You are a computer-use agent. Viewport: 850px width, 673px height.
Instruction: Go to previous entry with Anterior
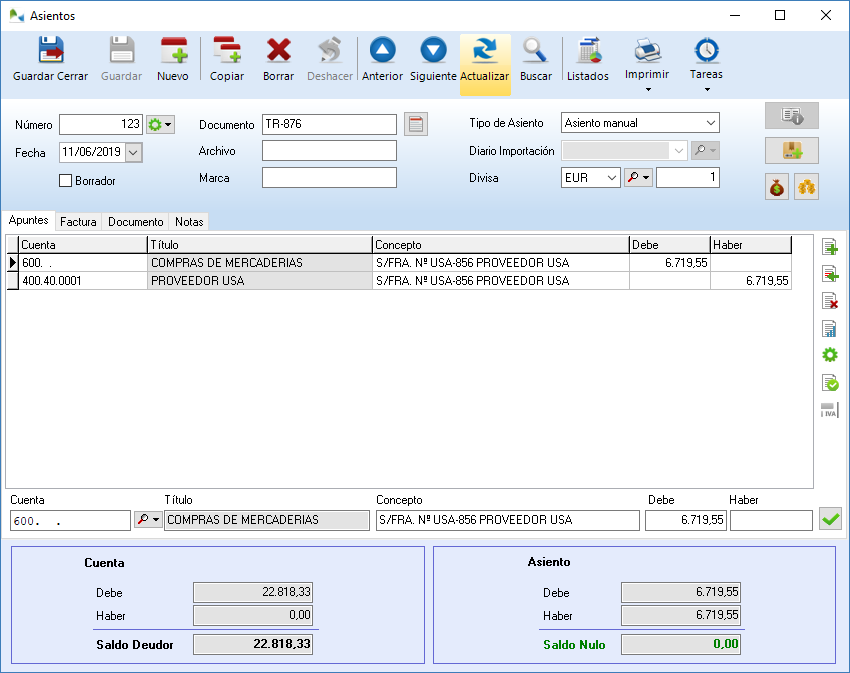(382, 60)
